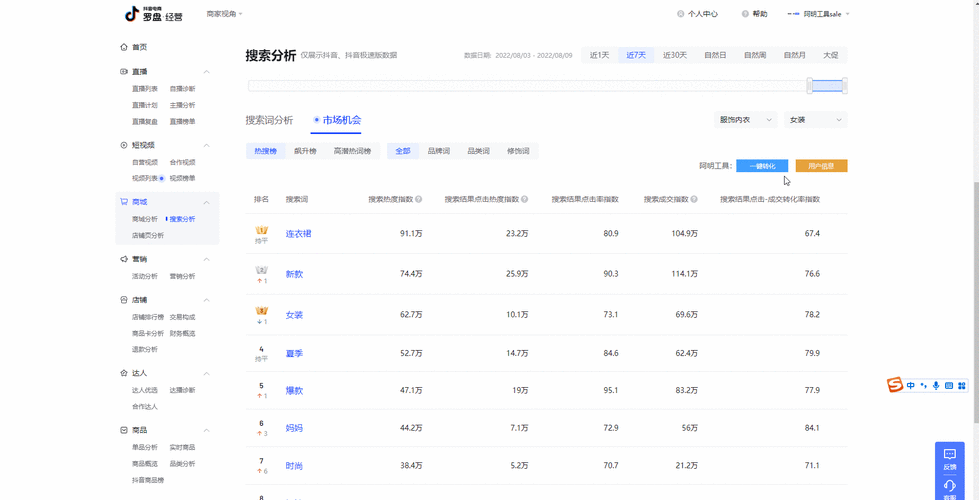Filter by 修饰词
This screenshot has width=979, height=500.
click(x=518, y=151)
